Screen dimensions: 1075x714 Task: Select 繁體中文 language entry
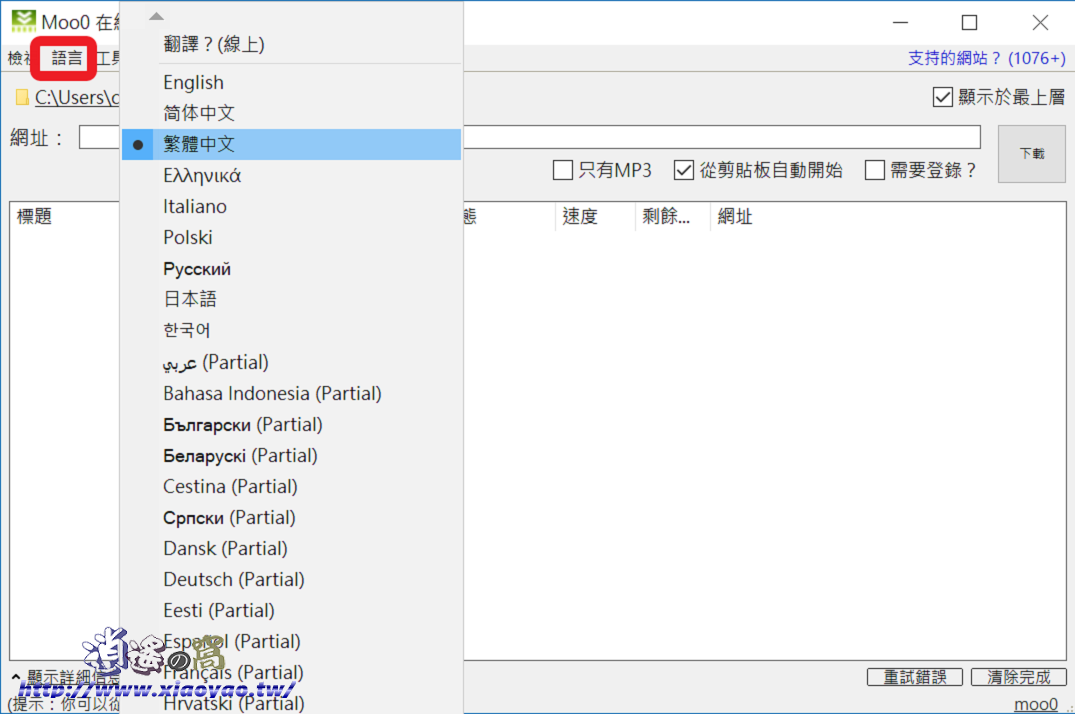(291, 144)
